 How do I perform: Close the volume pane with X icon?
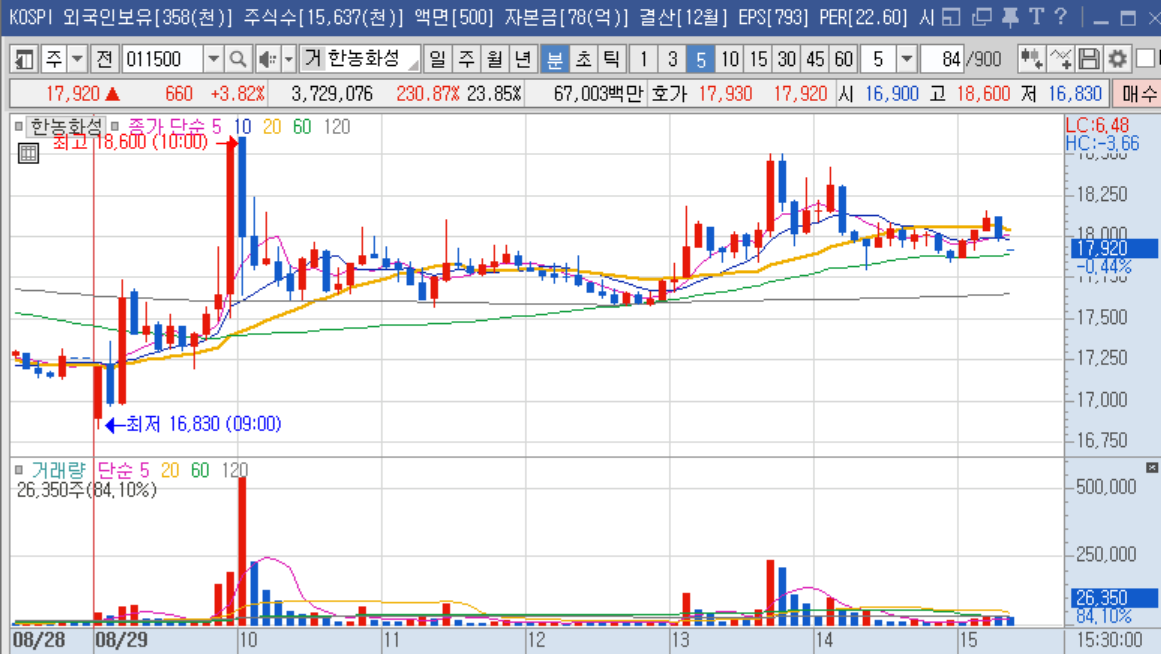pyautogui.click(x=1151, y=467)
